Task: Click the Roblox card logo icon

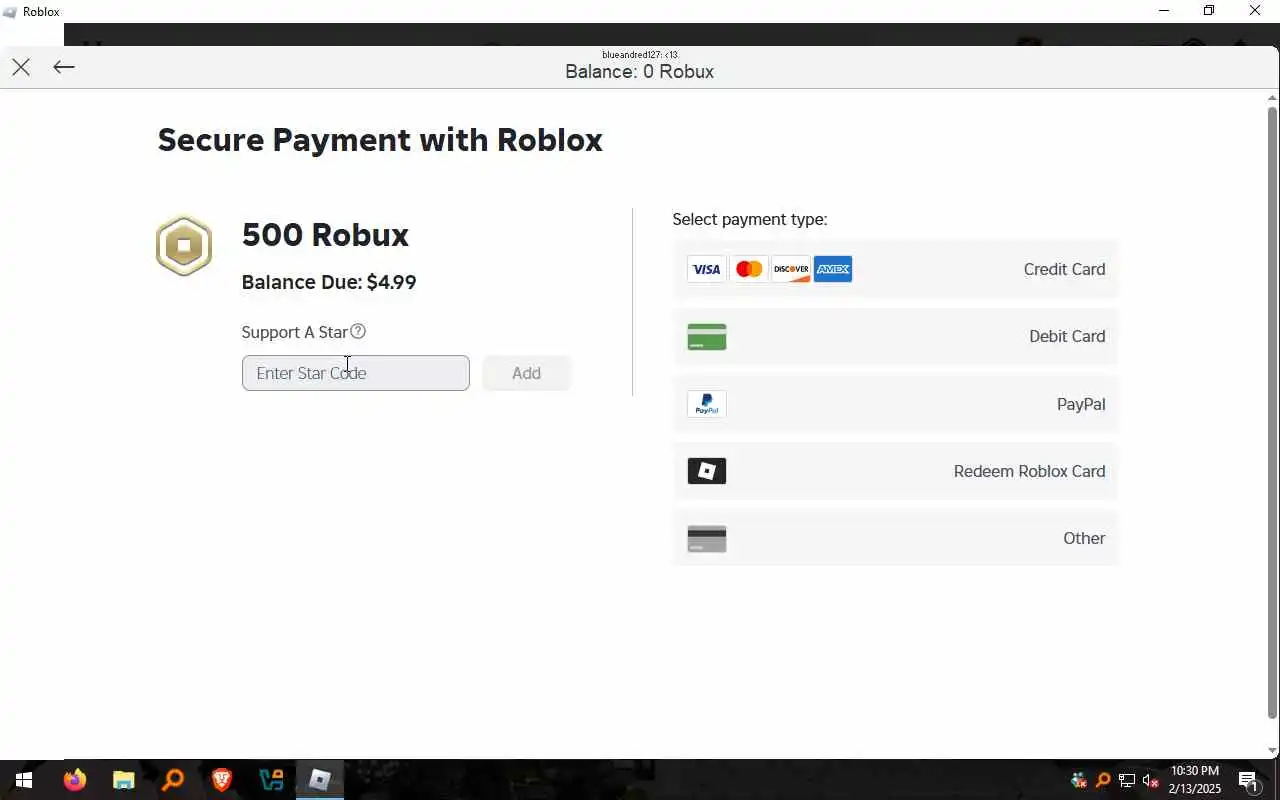Action: (x=707, y=471)
